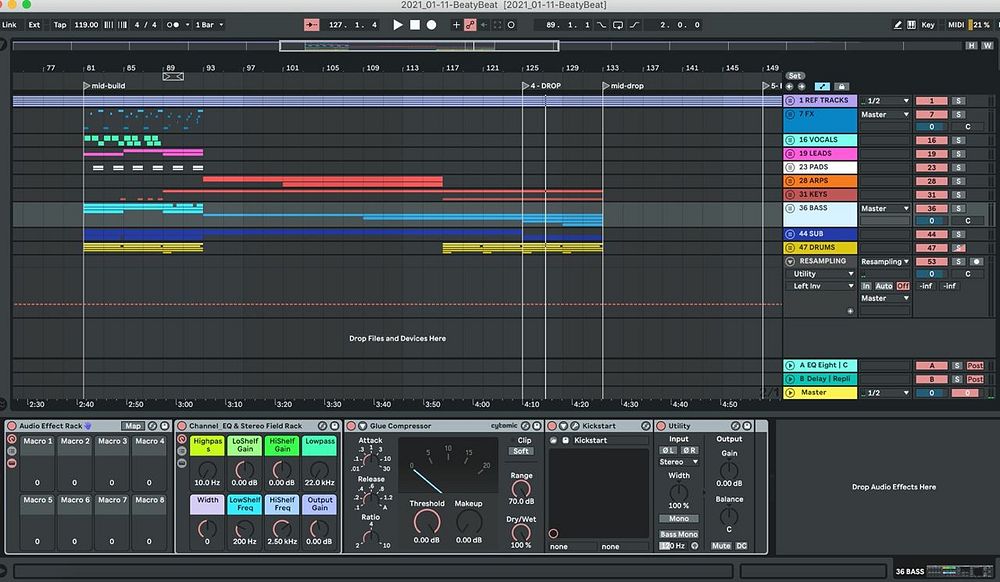Click the Tap tempo button

click(x=60, y=24)
